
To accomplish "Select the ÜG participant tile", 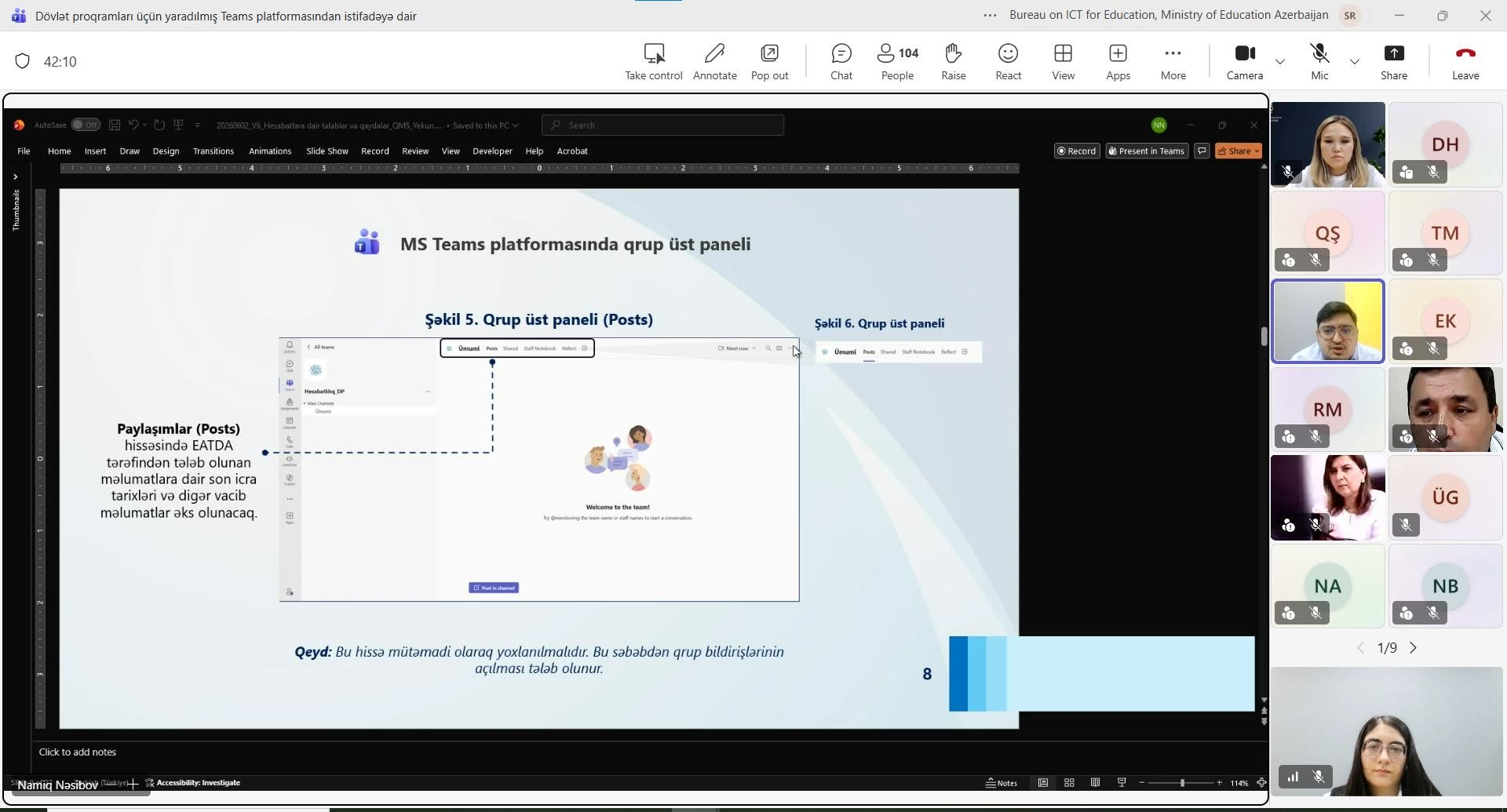I will click(1445, 497).
